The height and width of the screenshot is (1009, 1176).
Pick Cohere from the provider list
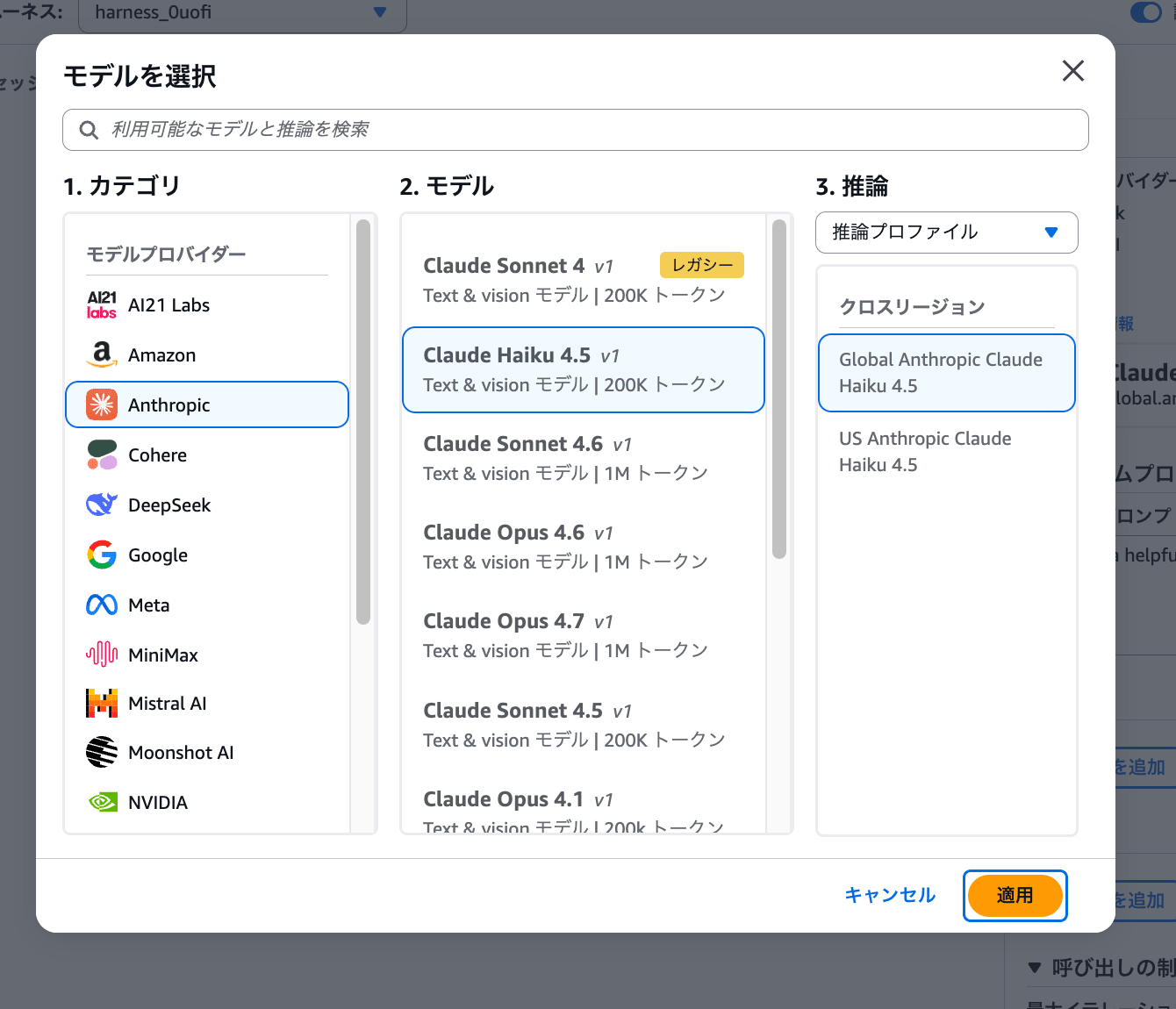[207, 454]
